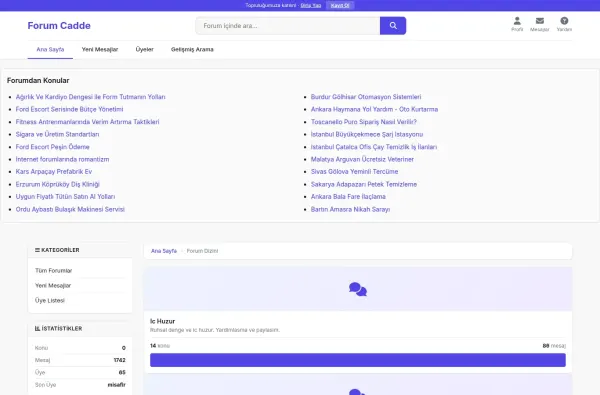Click the purple bar under Ic Huzur
The image size is (600, 395).
tap(358, 360)
